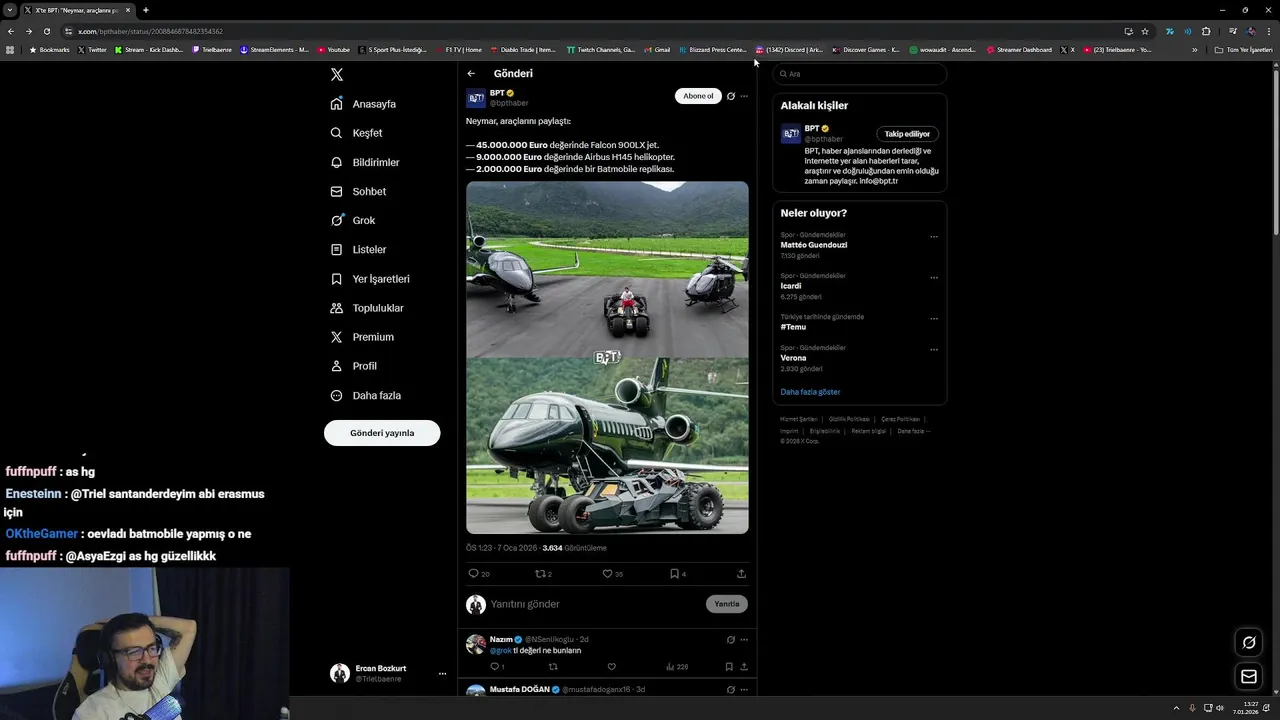Like the BPT post with 35 likes

(x=607, y=574)
